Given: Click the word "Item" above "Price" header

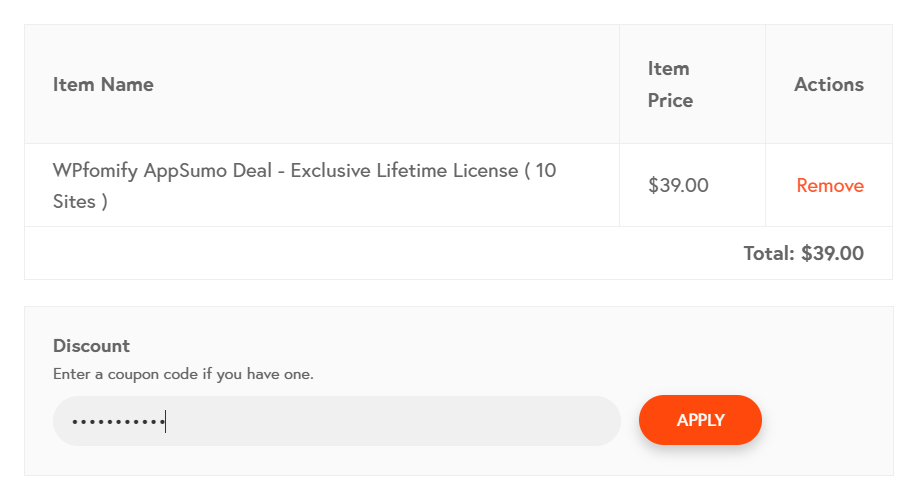Looking at the screenshot, I should [x=668, y=68].
